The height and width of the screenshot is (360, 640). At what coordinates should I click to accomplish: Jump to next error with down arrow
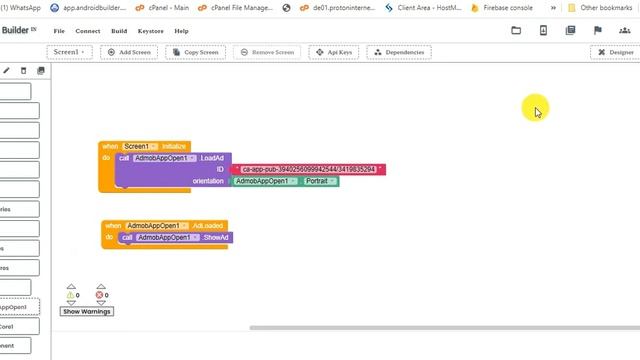tap(101, 303)
